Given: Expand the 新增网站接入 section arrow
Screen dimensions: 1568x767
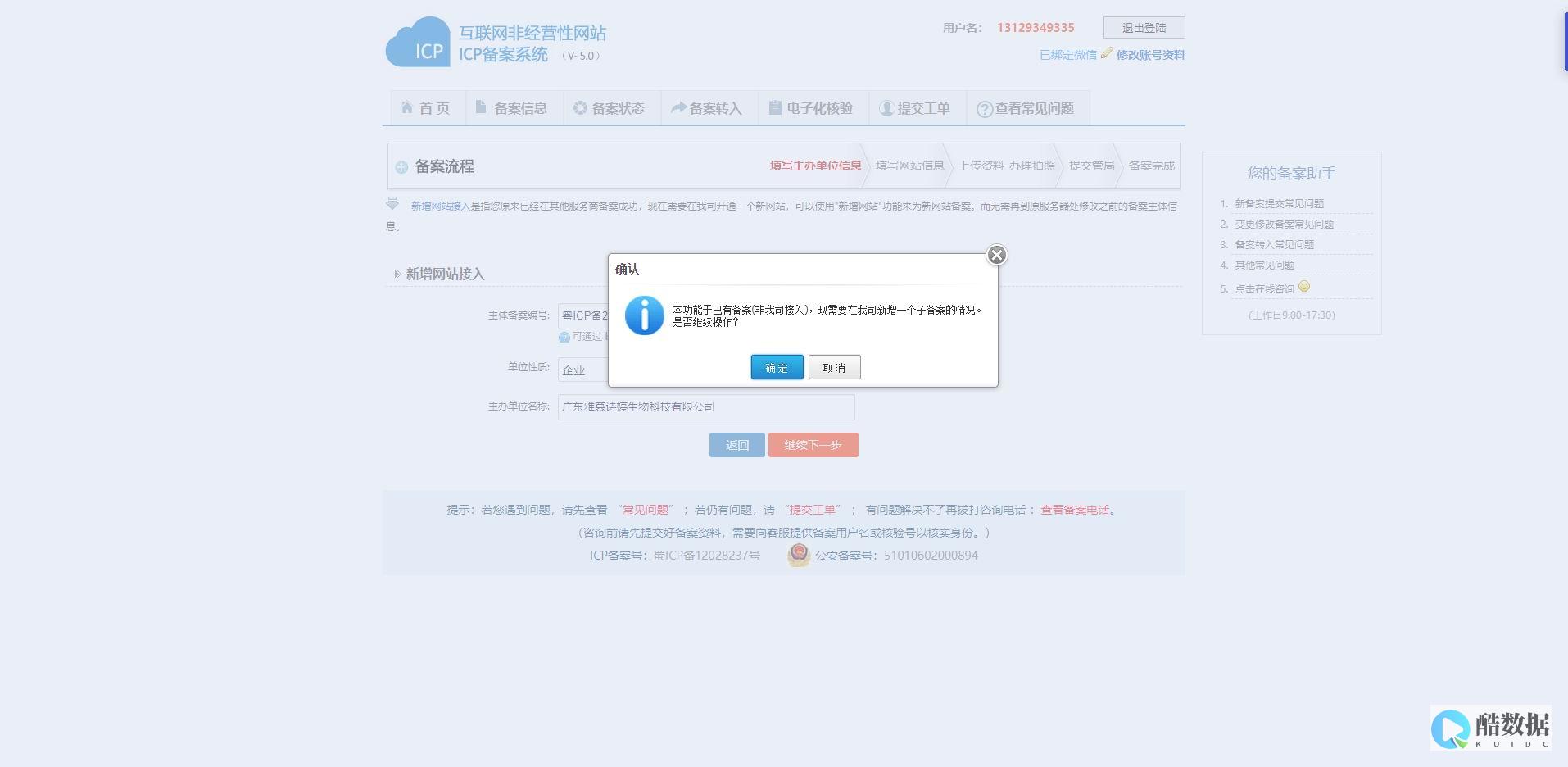Looking at the screenshot, I should [397, 275].
